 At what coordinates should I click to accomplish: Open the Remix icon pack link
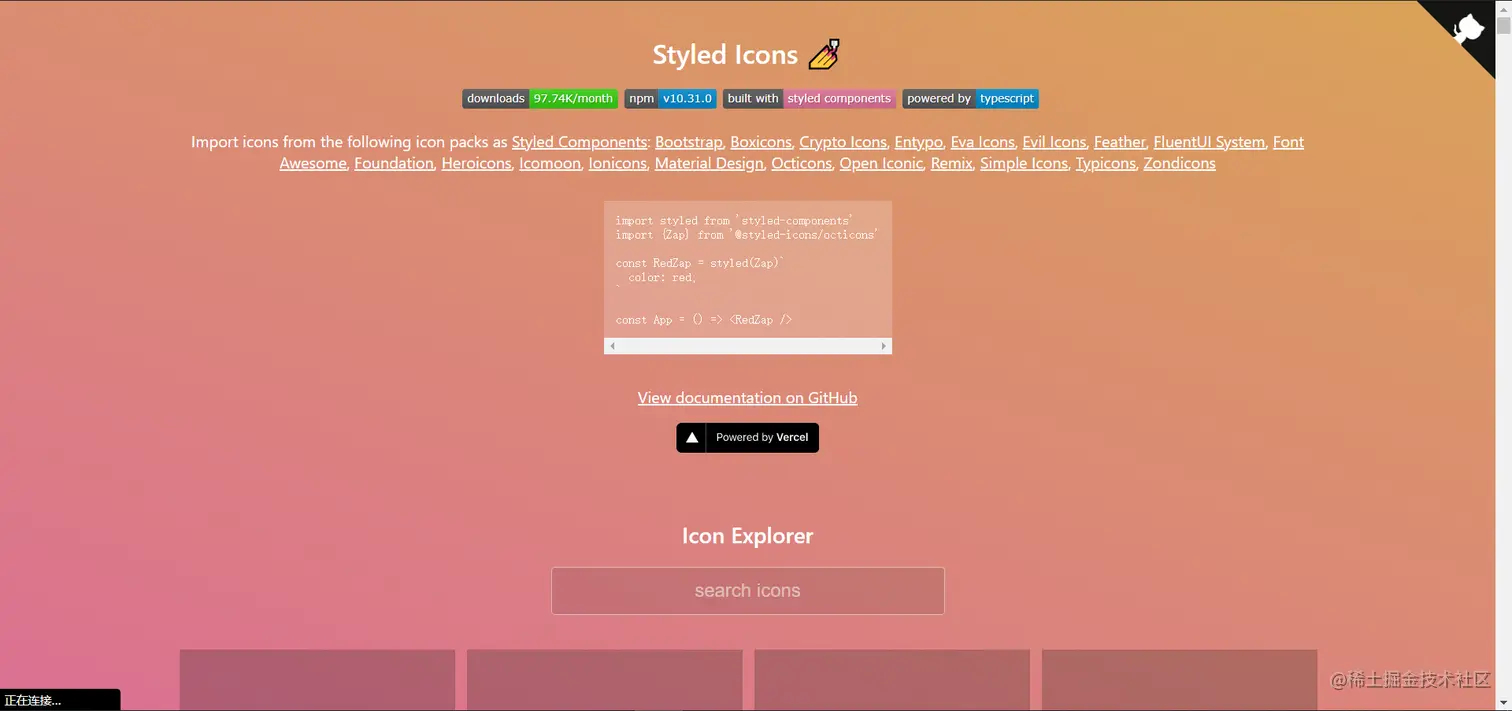(x=951, y=163)
